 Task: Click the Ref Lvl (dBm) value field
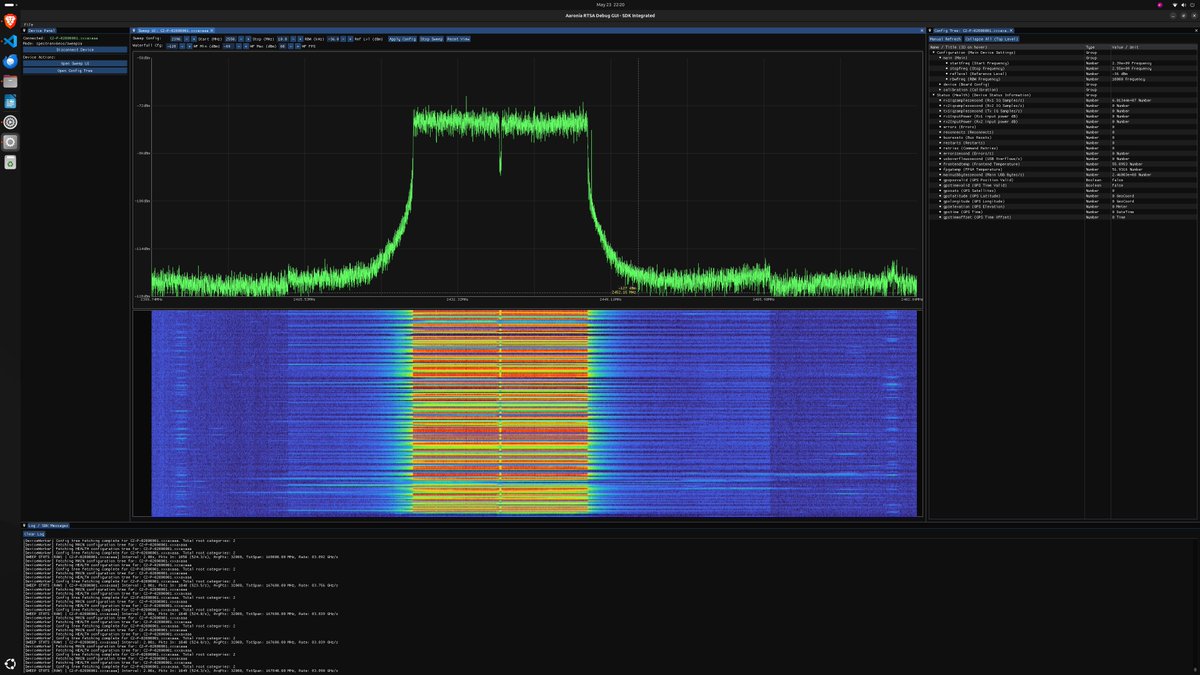(333, 39)
